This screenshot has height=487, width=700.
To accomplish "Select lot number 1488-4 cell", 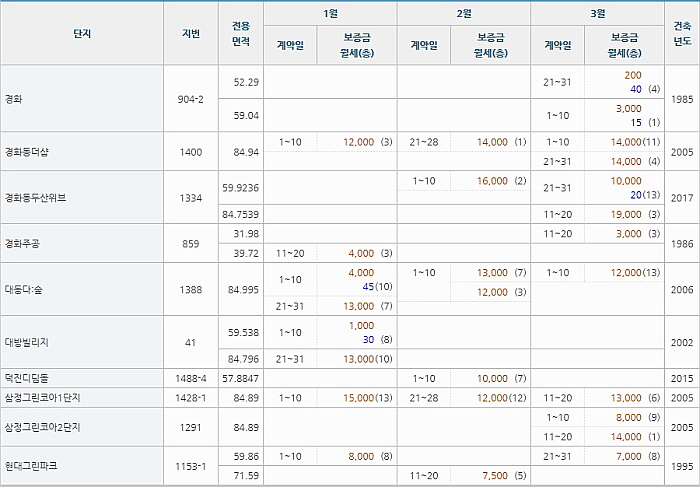I will pyautogui.click(x=191, y=379).
